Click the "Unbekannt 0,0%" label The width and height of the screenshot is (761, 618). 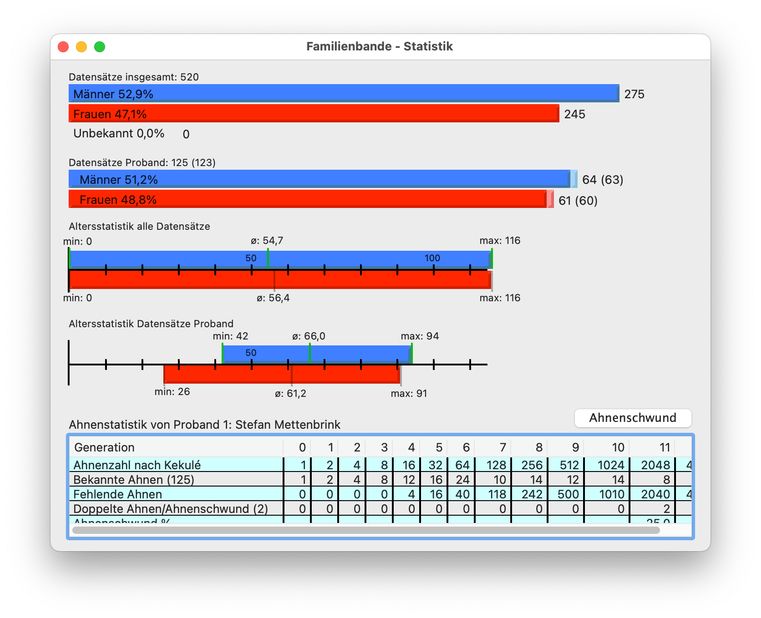tap(118, 133)
